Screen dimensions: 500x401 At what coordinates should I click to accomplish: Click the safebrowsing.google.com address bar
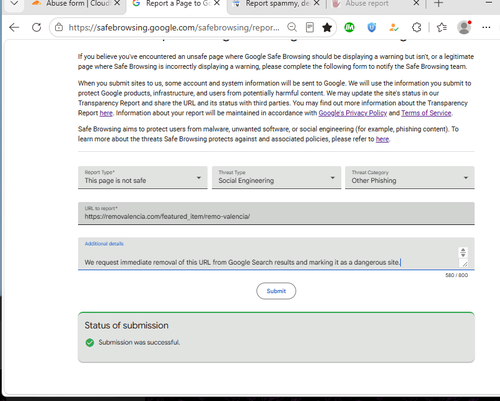point(174,27)
